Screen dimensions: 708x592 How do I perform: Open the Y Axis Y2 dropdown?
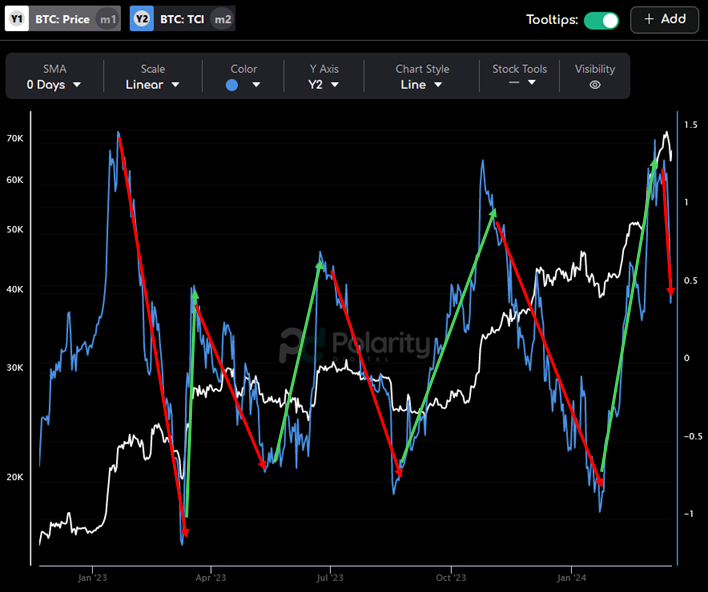click(x=323, y=84)
